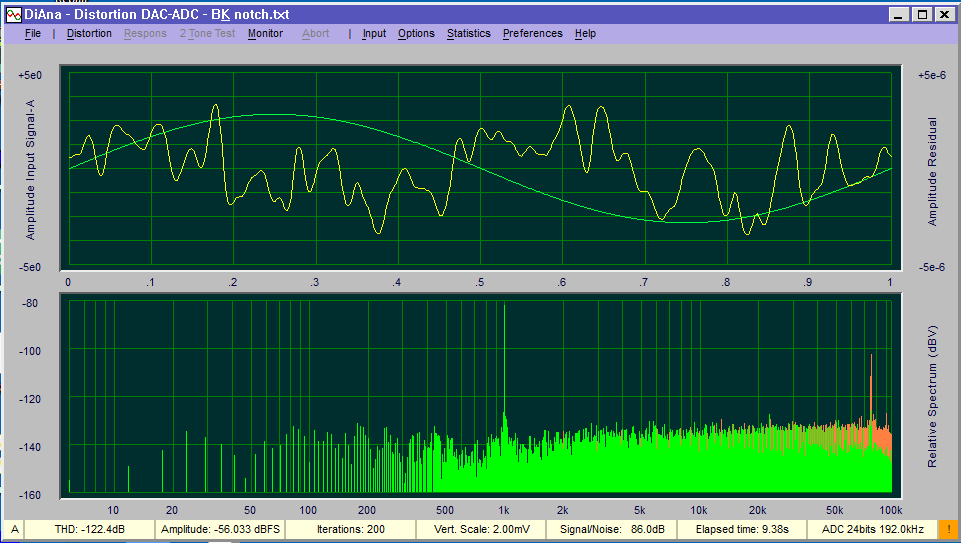Open the Statistics menu

tap(468, 34)
